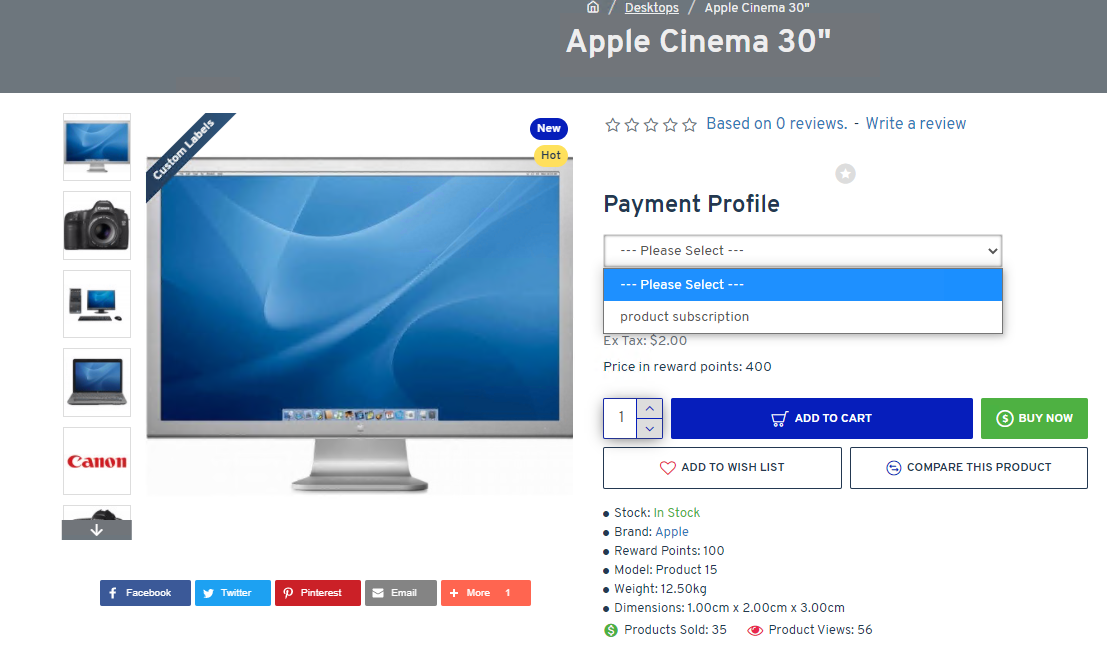Click Add to Cart button
The height and width of the screenshot is (646, 1107).
tap(821, 419)
